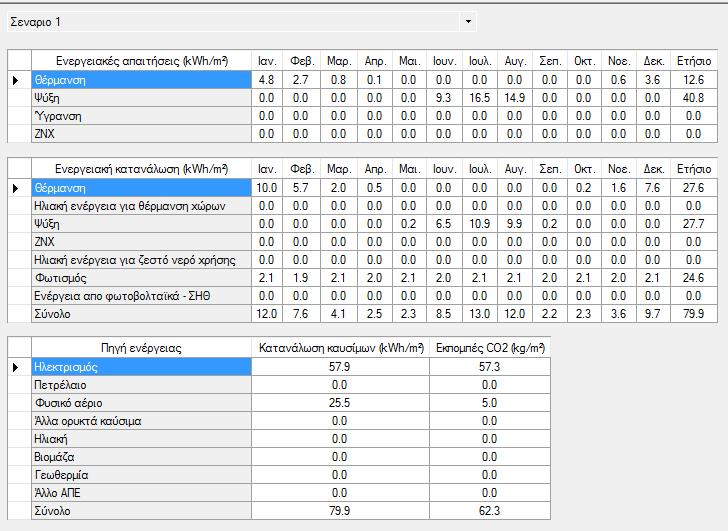Image resolution: width=728 pixels, height=531 pixels.
Task: Click the Σεναριο 1 combo box field
Action: pos(241,22)
